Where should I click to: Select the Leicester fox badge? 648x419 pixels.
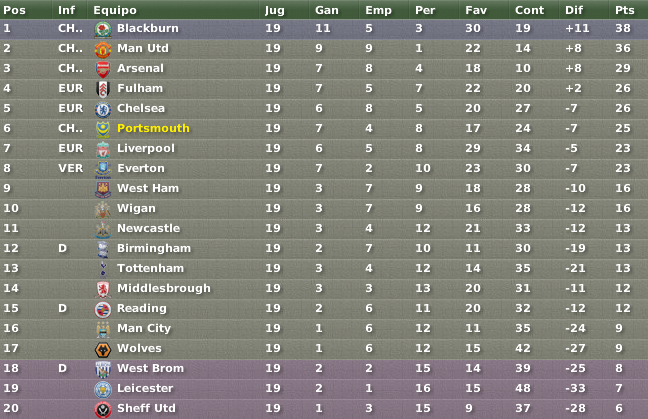102,390
